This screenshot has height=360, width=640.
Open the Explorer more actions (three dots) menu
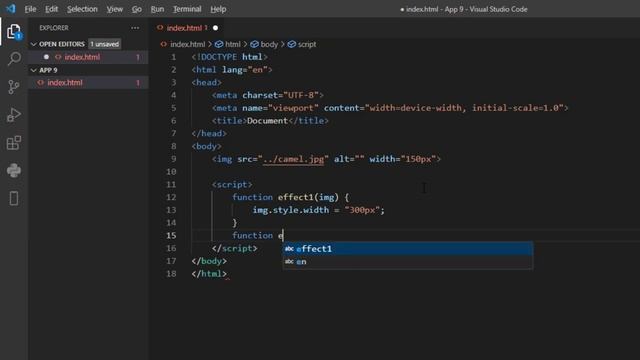pyautogui.click(x=135, y=28)
